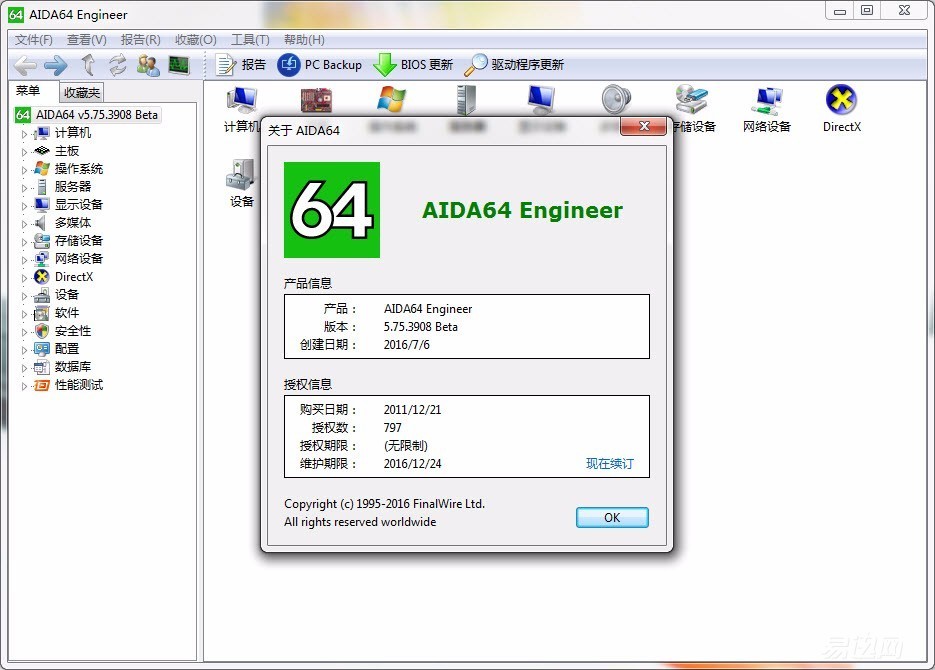Viewport: 935px width, 670px height.
Task: Click the forward navigation arrow
Action: point(55,65)
